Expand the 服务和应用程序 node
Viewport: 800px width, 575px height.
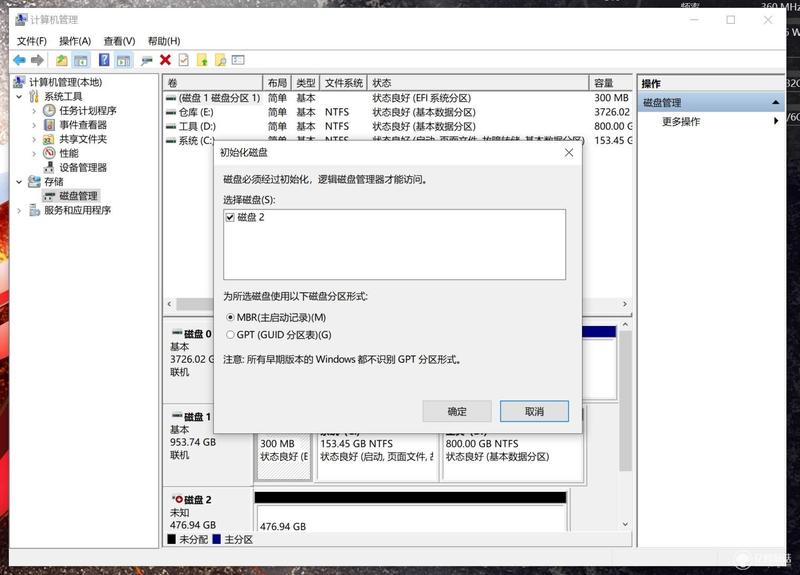pos(19,210)
